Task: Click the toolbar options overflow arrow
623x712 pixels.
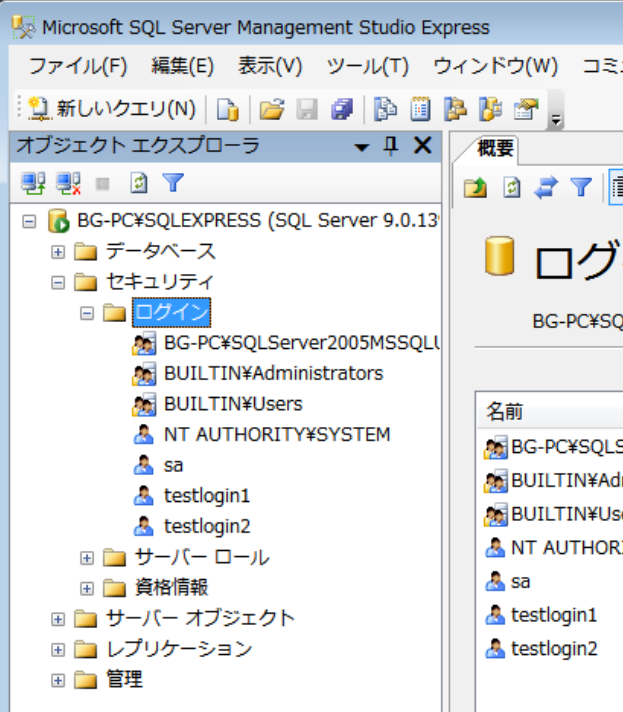Action: coord(556,120)
